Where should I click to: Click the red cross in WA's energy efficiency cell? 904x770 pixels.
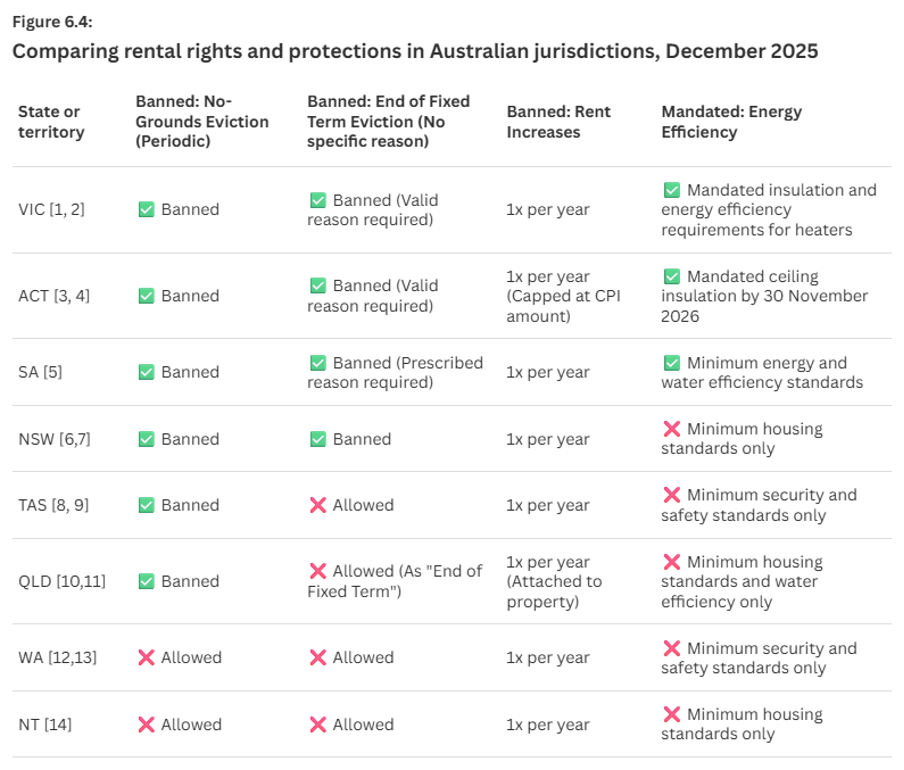[x=672, y=649]
